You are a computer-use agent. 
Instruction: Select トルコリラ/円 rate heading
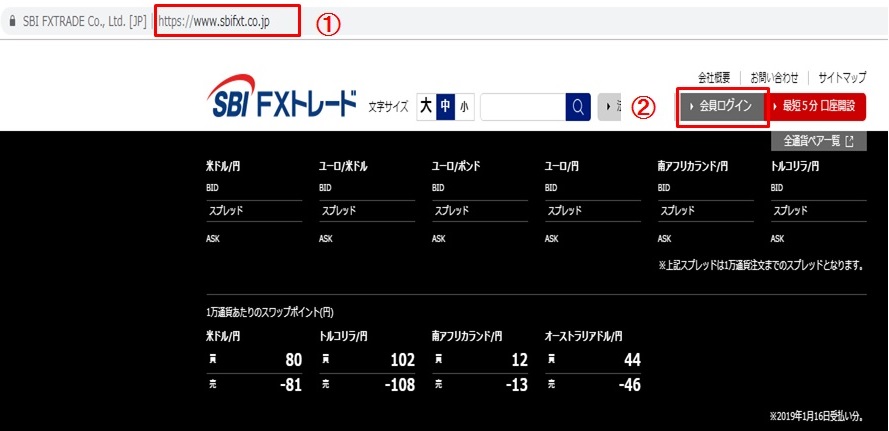(795, 167)
